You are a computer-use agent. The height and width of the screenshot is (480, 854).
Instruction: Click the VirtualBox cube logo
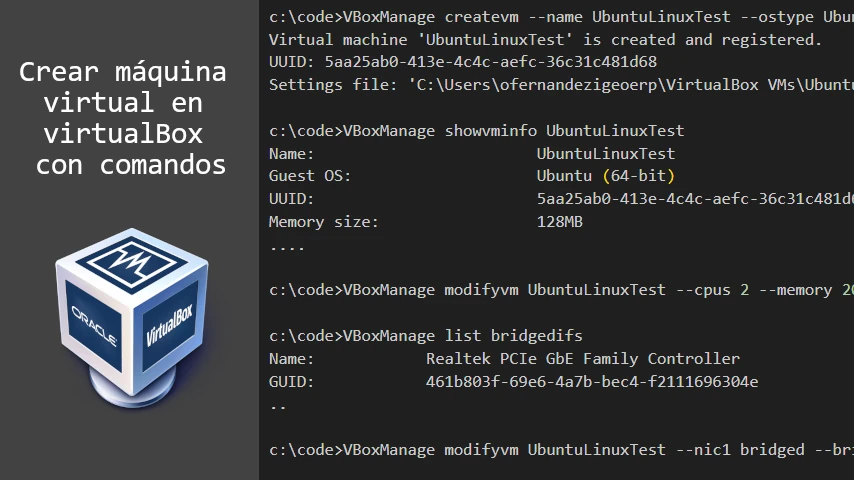(x=131, y=318)
